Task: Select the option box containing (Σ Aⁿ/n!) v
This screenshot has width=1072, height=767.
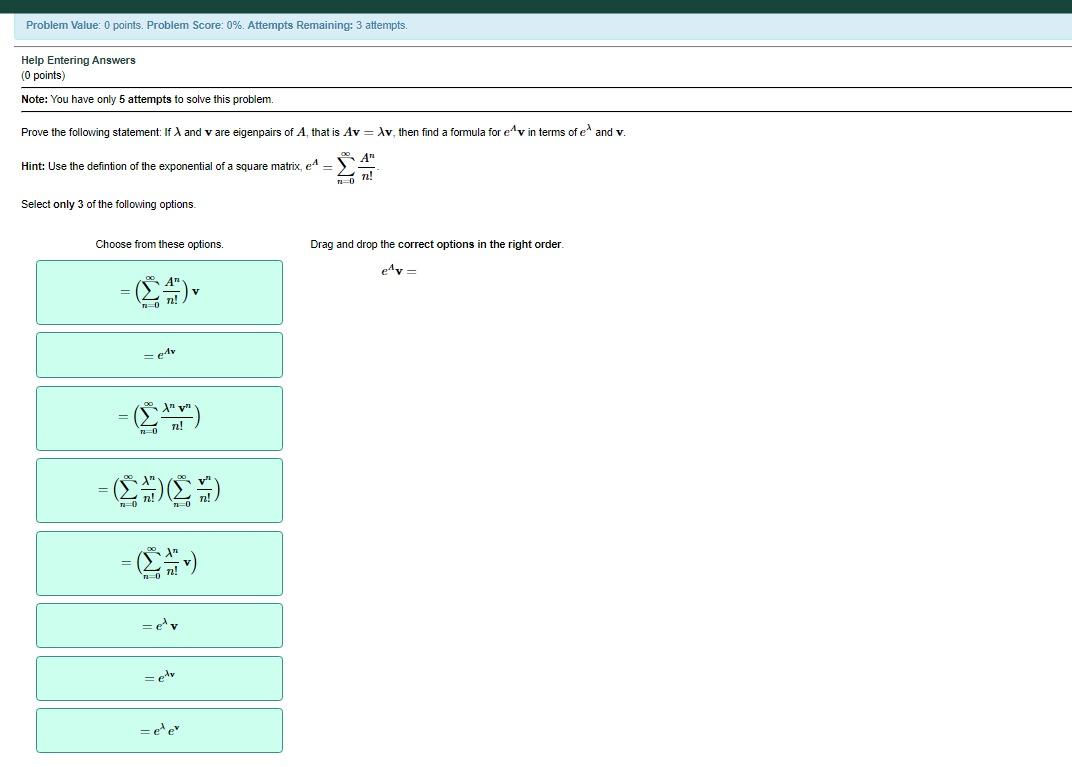Action: pos(159,291)
